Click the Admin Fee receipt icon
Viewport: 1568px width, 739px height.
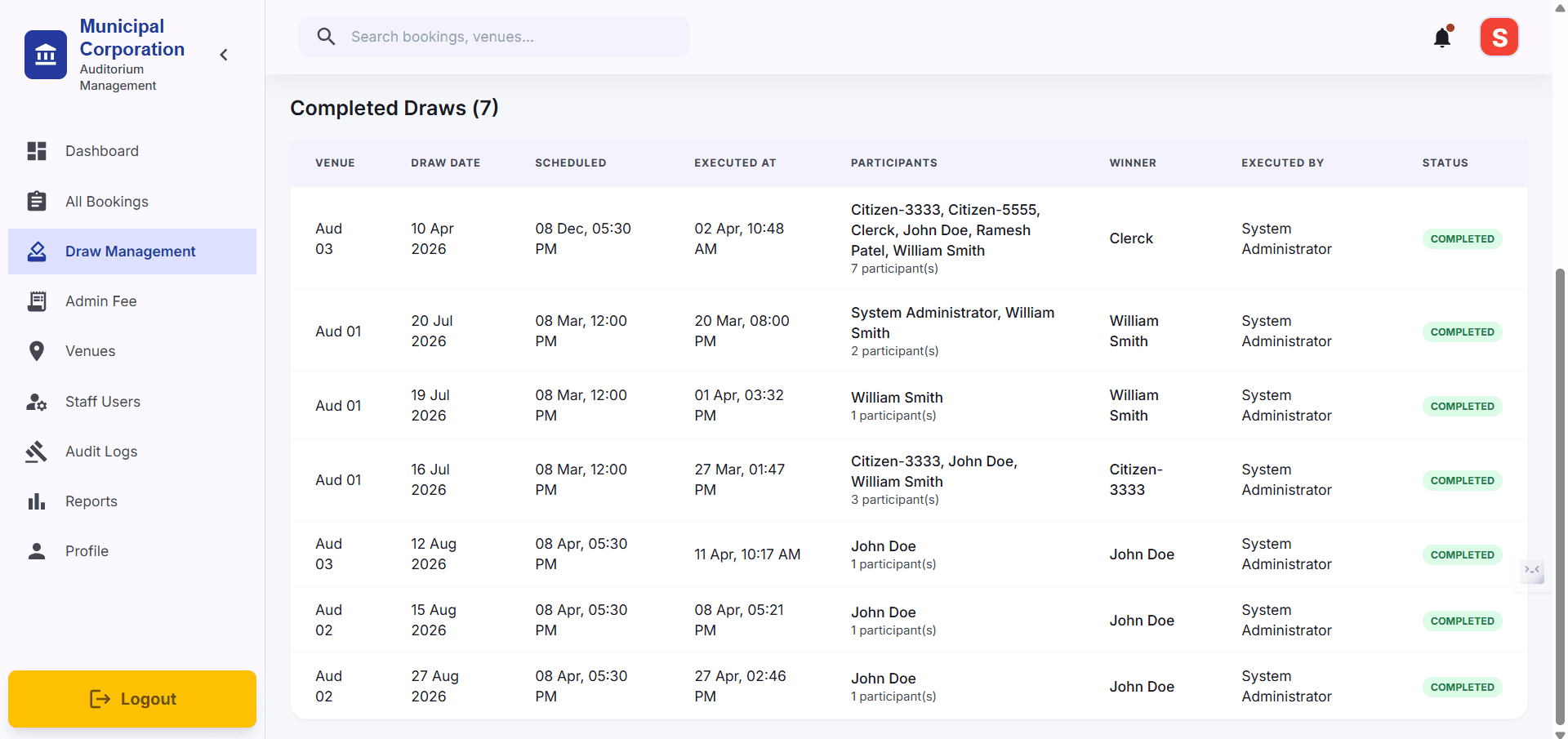point(37,301)
